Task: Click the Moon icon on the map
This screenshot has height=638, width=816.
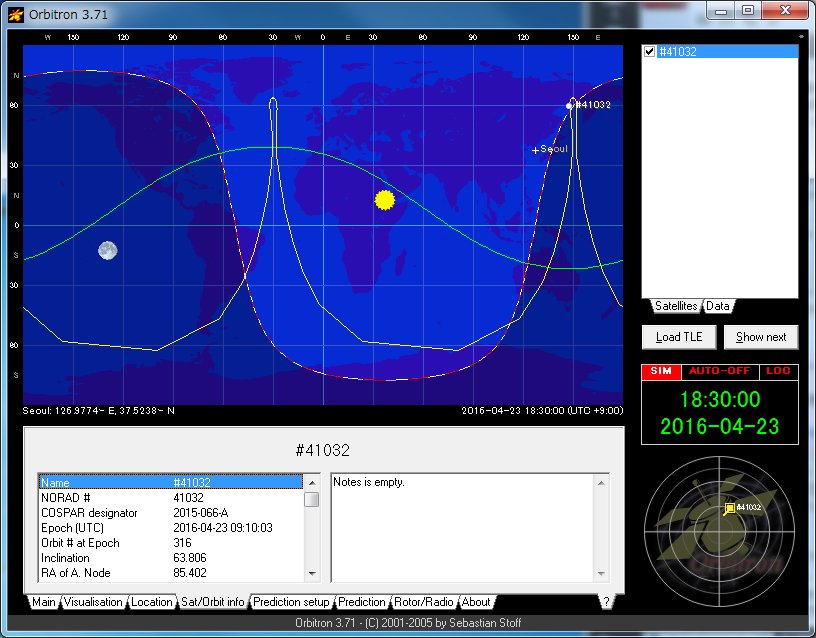Action: point(107,250)
